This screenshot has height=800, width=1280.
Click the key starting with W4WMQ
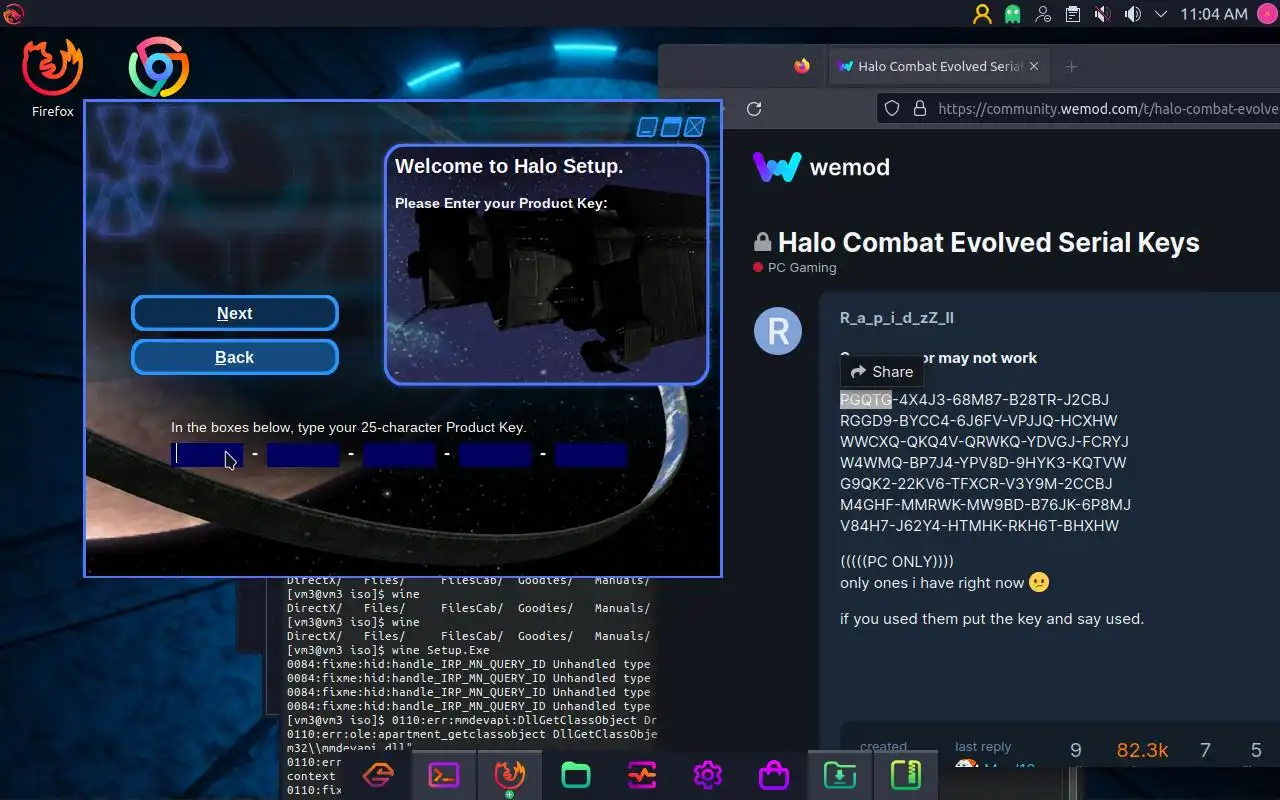(983, 462)
